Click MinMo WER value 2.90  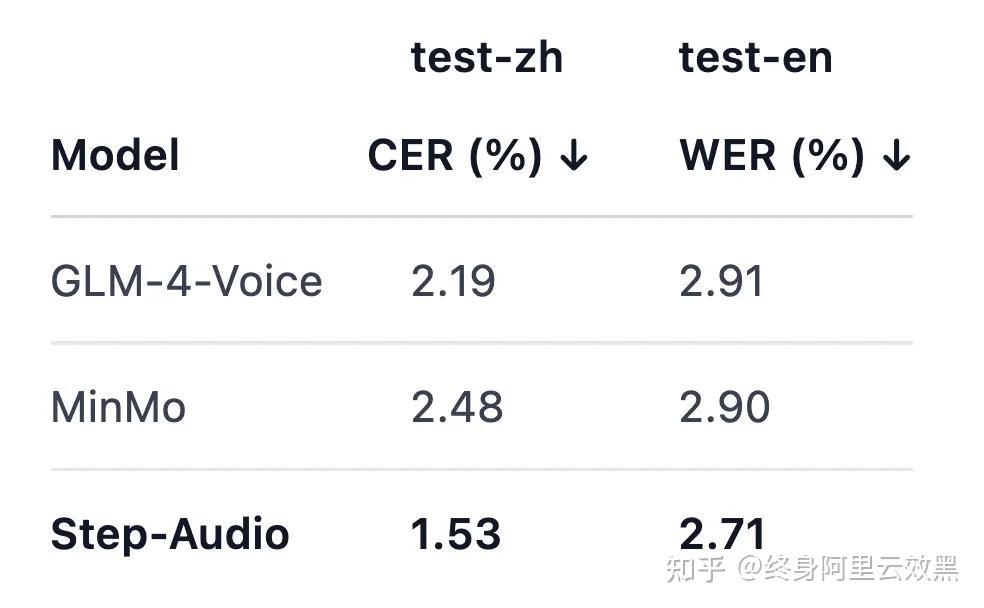pyautogui.click(x=725, y=408)
